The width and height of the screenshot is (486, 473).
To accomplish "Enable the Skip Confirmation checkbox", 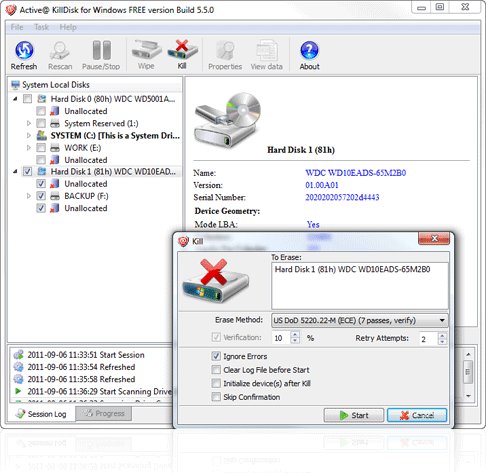I will [216, 397].
